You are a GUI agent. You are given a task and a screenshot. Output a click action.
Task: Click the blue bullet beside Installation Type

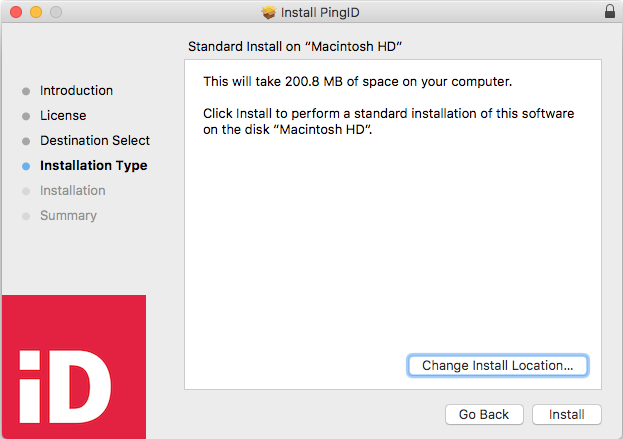click(26, 166)
